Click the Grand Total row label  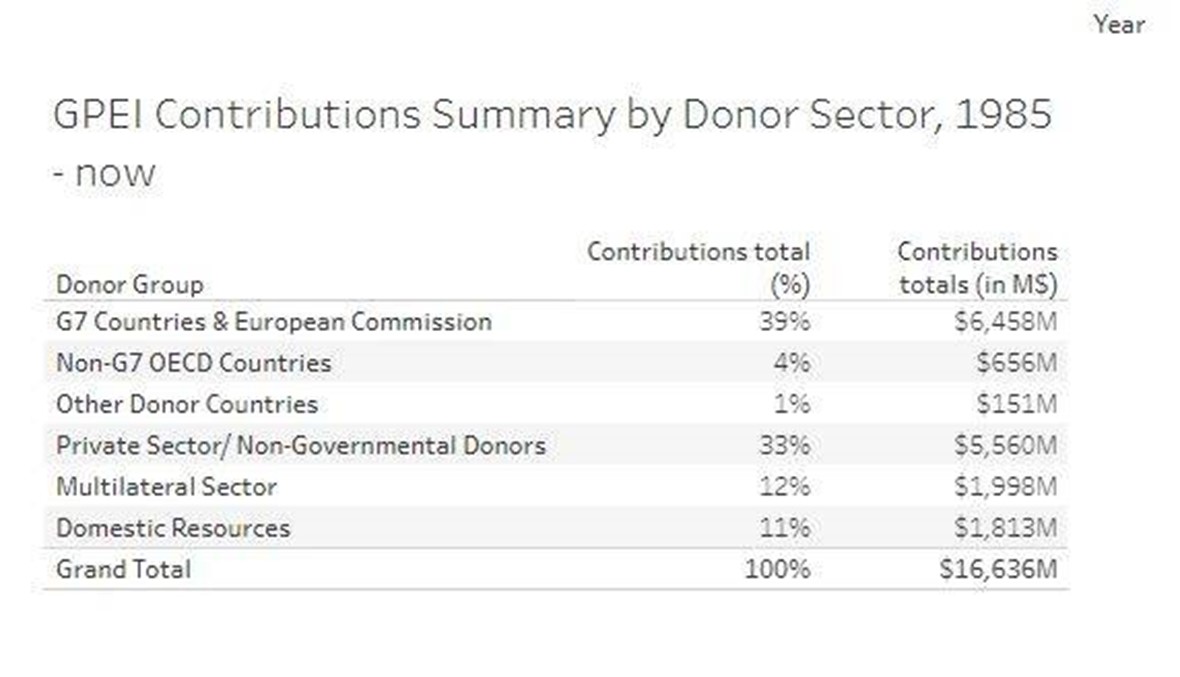[x=123, y=569]
